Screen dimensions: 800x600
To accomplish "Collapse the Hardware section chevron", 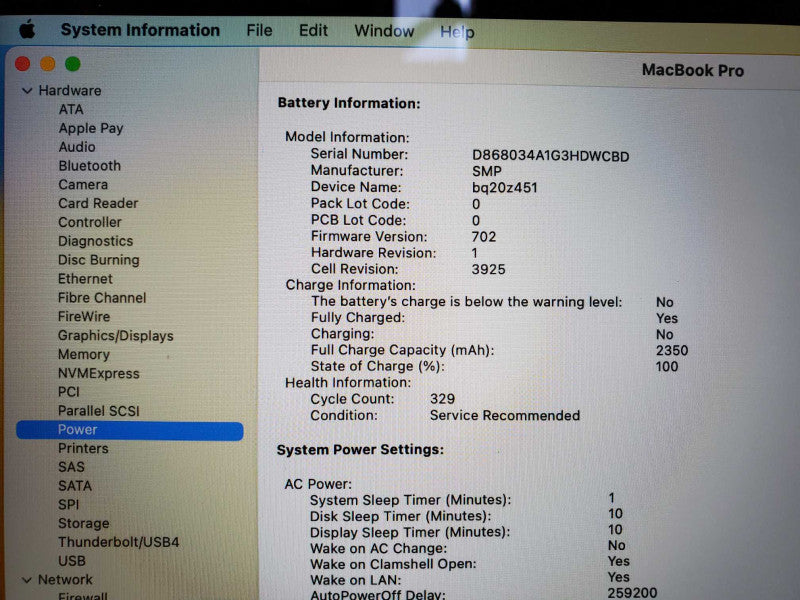I will [x=27, y=91].
